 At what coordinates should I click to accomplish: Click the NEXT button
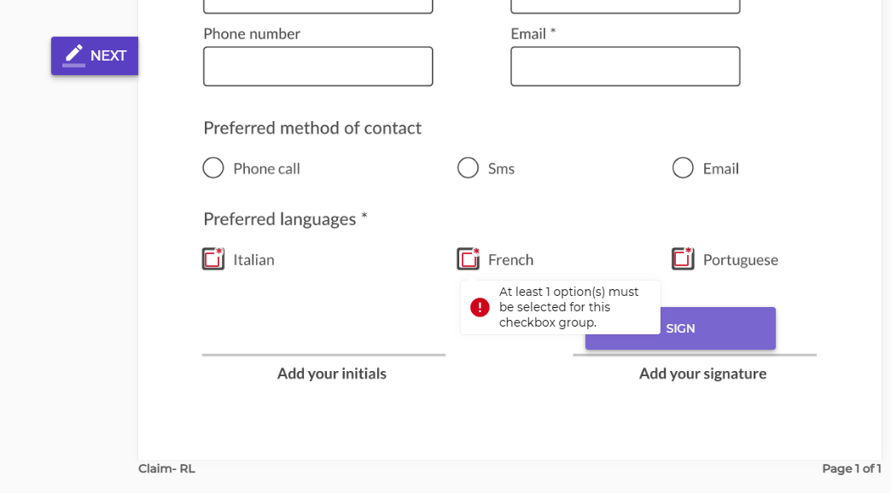(x=94, y=56)
